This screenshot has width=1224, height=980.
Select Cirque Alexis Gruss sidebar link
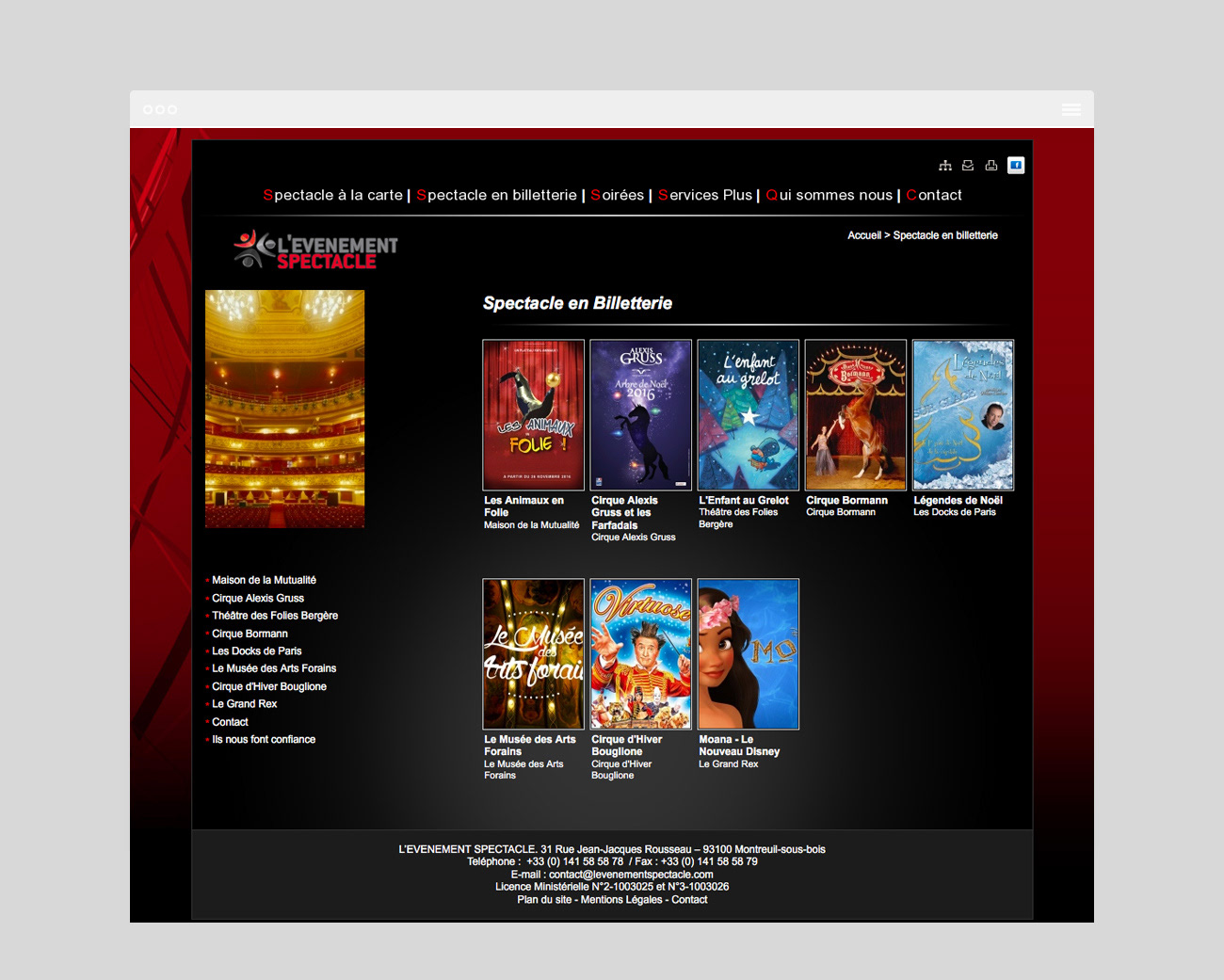[x=258, y=598]
